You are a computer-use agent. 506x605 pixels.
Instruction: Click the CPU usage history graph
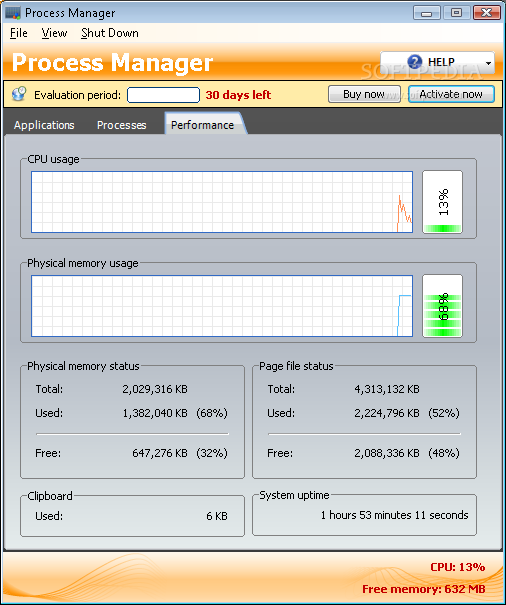(x=222, y=202)
